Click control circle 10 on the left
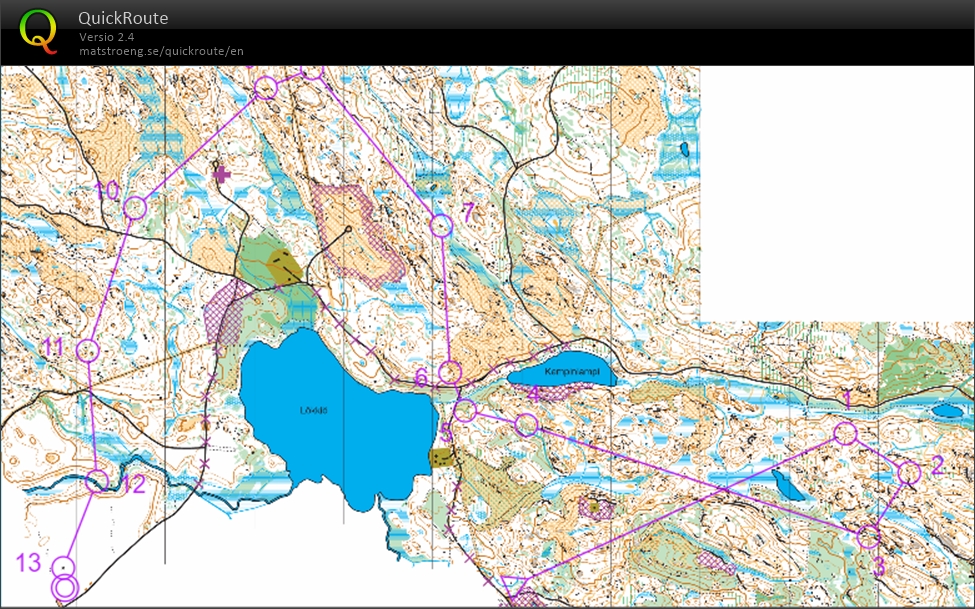Screen dimensions: 975x609 click(x=134, y=207)
